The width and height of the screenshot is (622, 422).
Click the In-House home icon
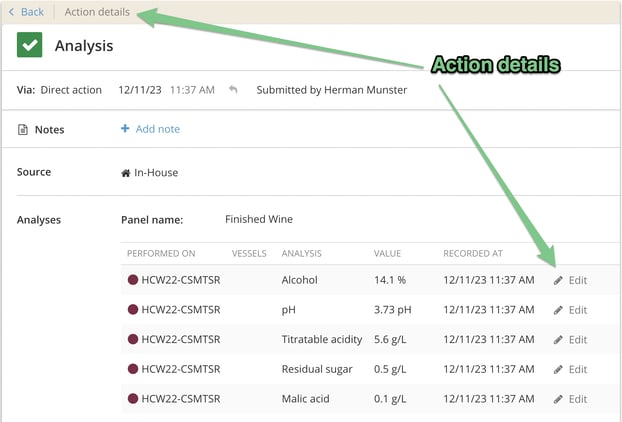click(126, 173)
